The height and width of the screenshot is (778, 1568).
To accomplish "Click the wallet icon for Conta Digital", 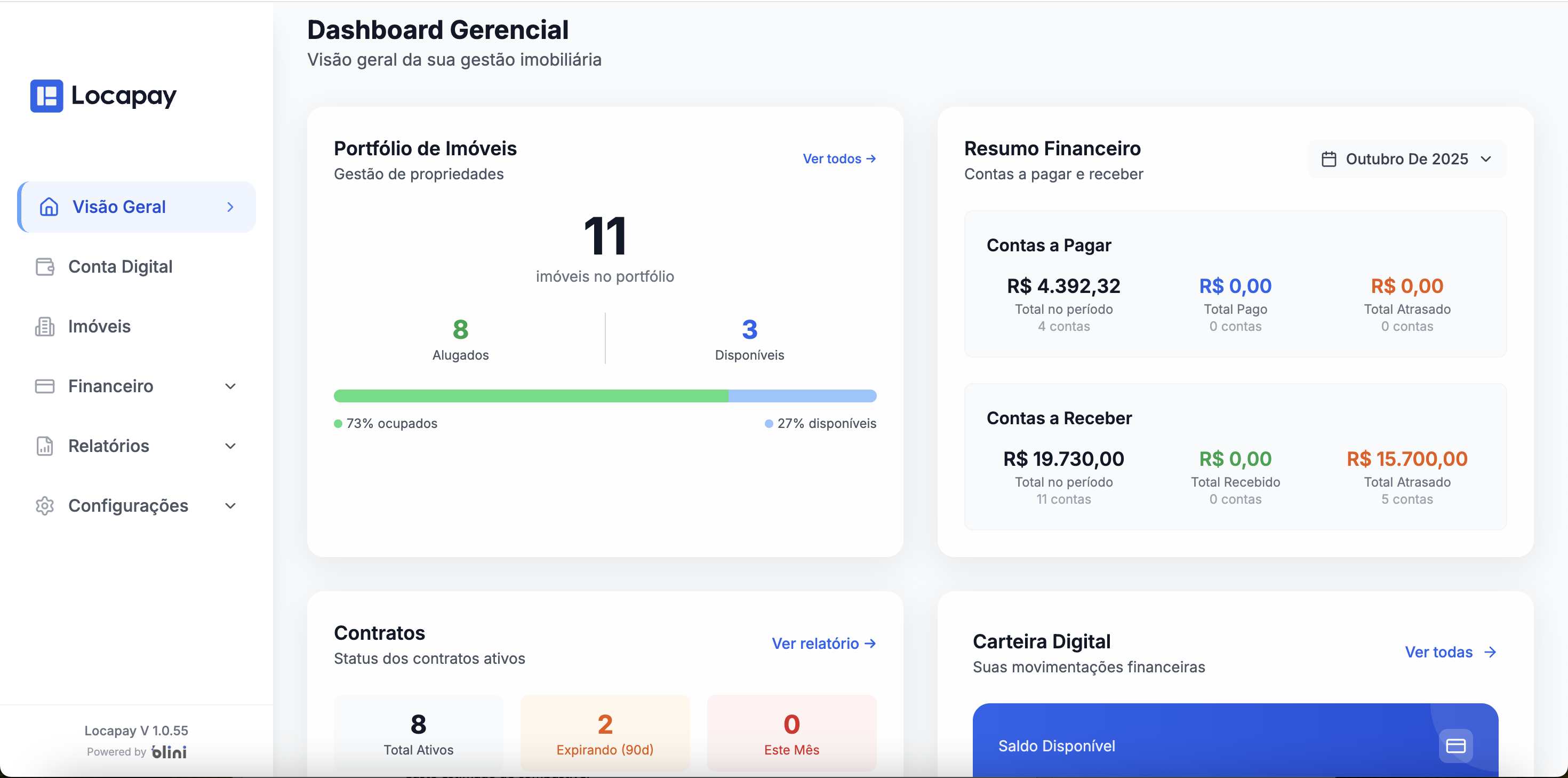I will pyautogui.click(x=44, y=267).
